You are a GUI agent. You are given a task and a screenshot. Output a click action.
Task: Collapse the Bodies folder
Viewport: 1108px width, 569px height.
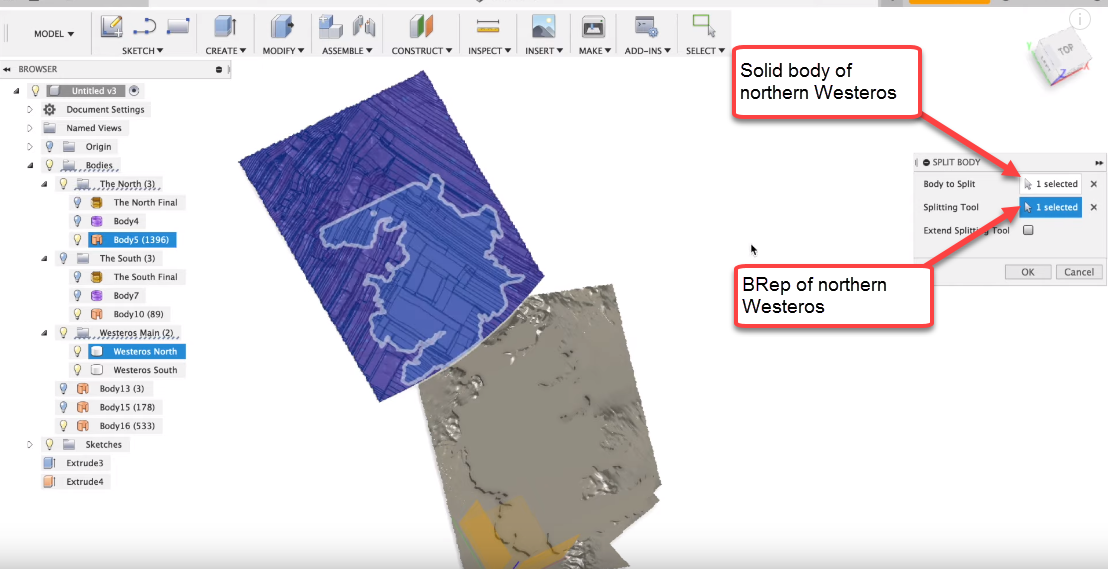coord(30,165)
